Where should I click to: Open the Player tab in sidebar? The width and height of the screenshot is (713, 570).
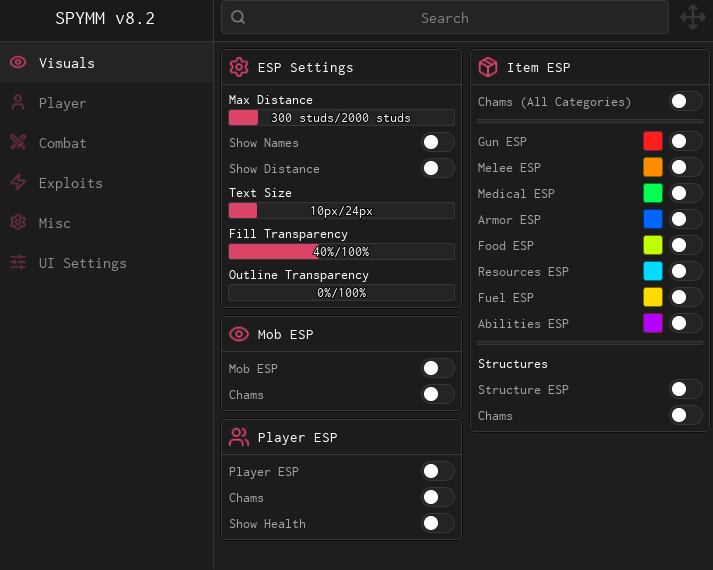coord(62,103)
